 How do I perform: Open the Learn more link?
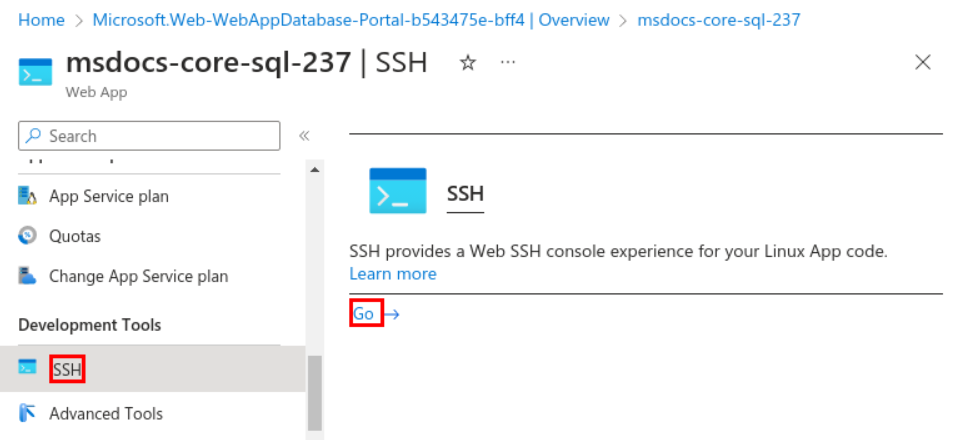(x=393, y=274)
